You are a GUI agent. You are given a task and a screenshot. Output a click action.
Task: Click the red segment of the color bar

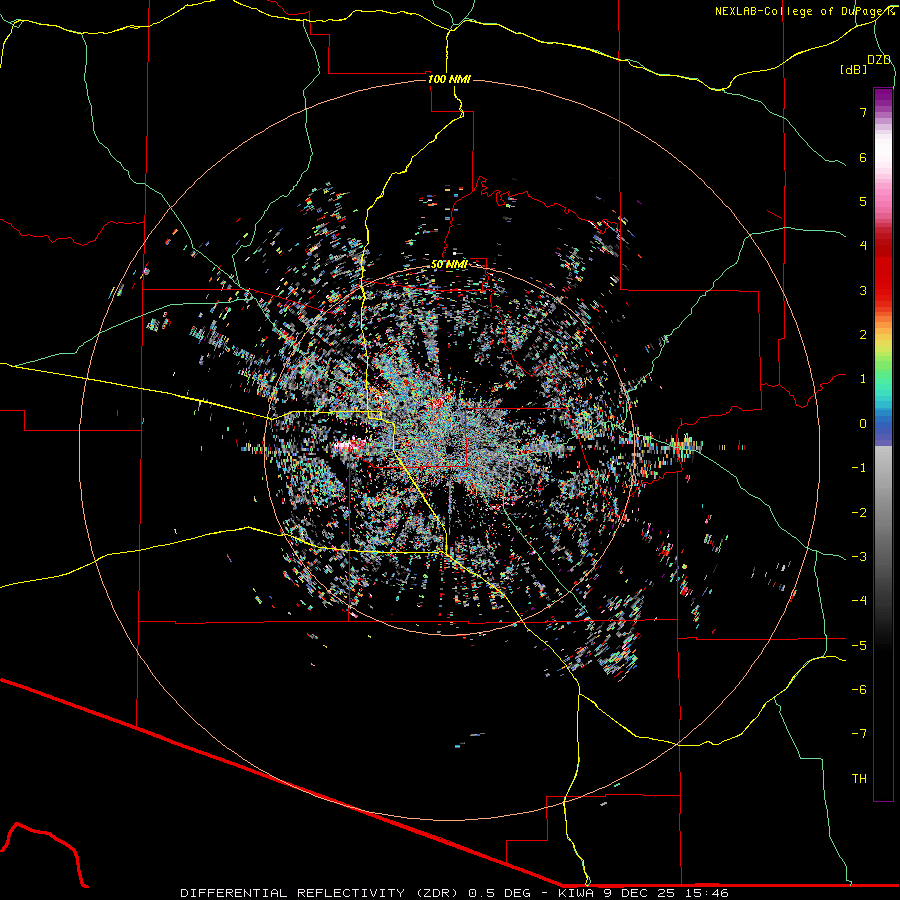click(883, 276)
